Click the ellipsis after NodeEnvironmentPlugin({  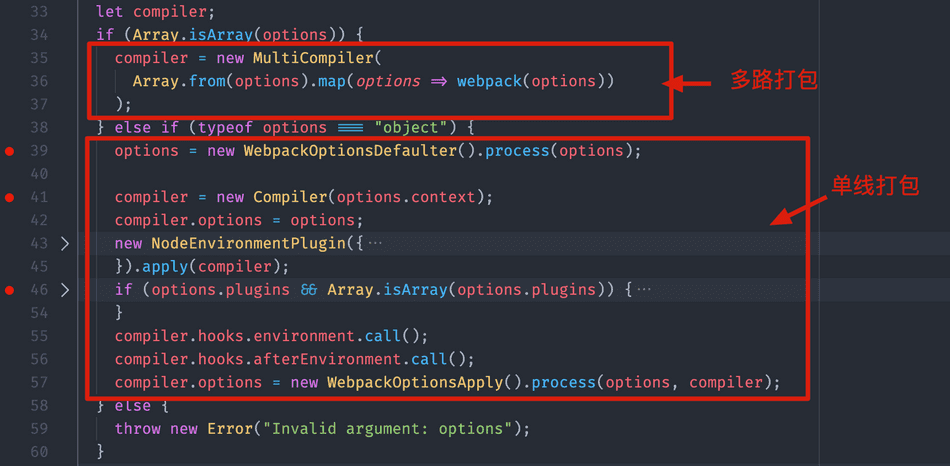375,244
